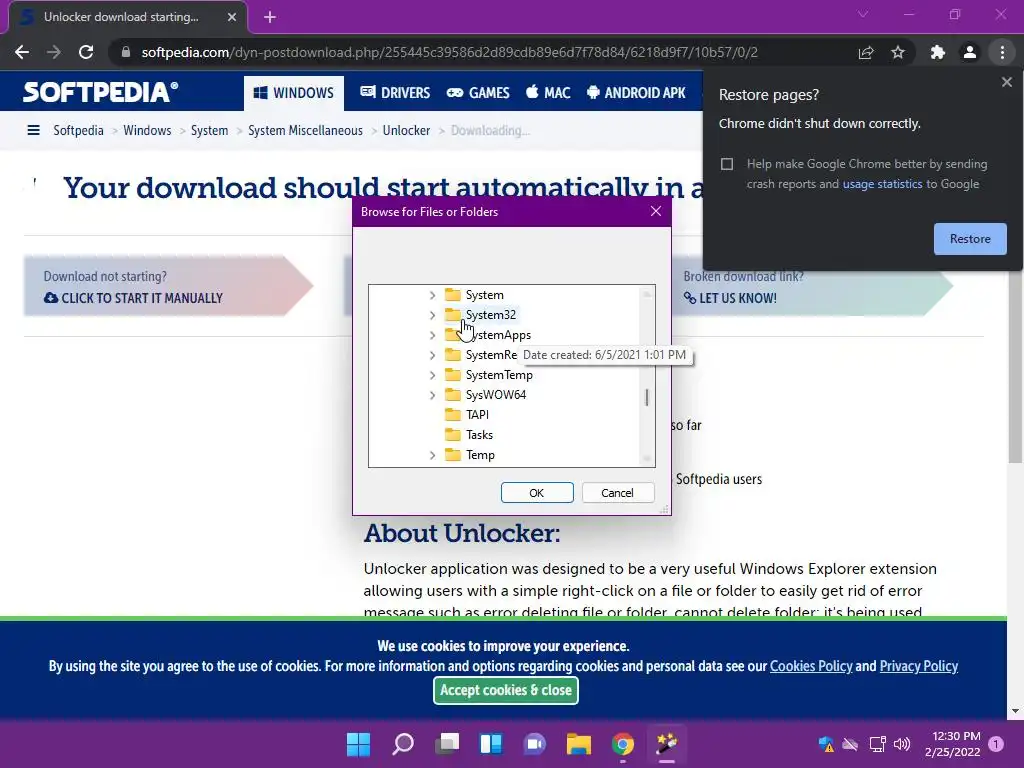Dismiss the Restore pages popup
The height and width of the screenshot is (768, 1024).
tap(1006, 82)
